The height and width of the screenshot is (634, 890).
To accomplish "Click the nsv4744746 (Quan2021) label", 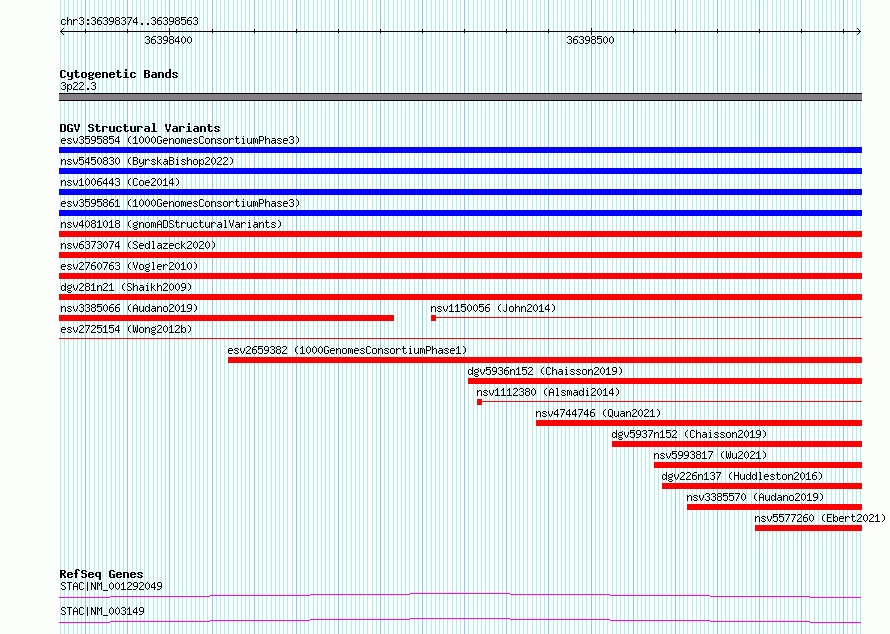I will (598, 413).
